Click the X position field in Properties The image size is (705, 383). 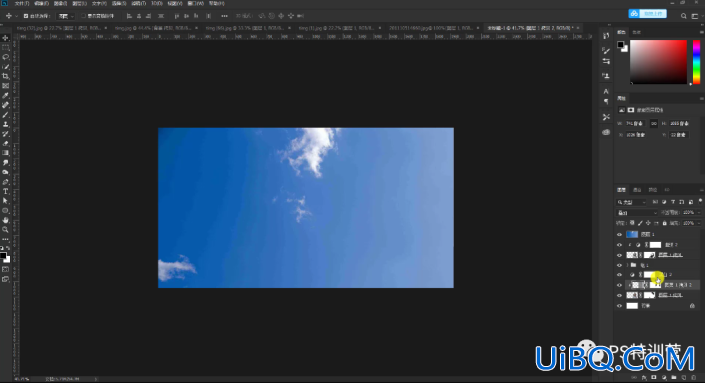635,135
